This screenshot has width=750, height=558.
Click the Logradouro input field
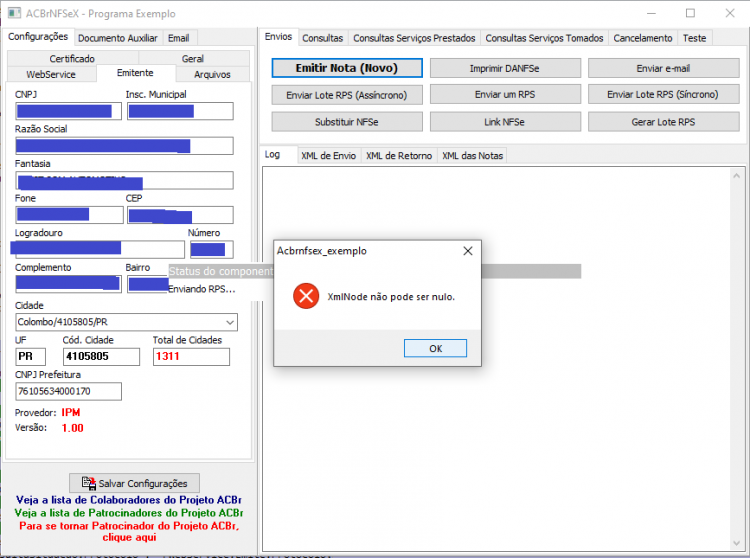[98, 250]
